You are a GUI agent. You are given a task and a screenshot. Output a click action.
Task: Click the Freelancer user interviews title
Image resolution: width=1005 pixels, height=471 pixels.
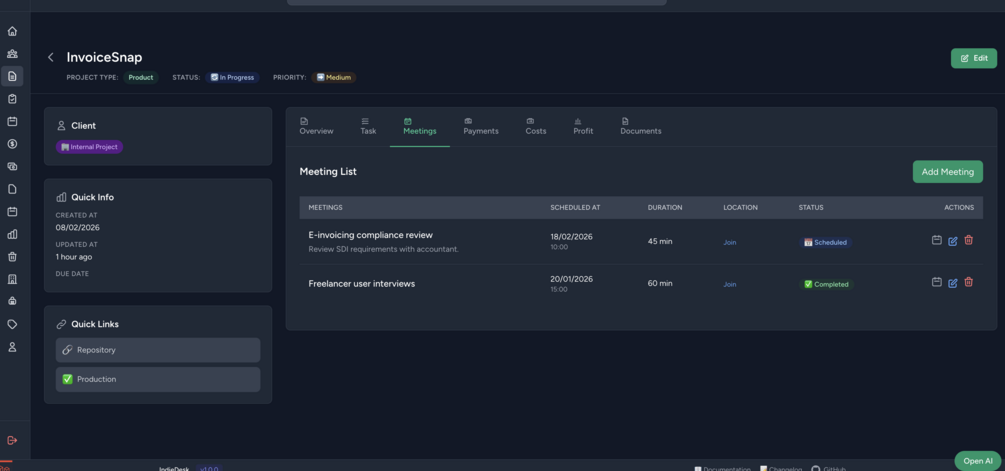tap(361, 283)
